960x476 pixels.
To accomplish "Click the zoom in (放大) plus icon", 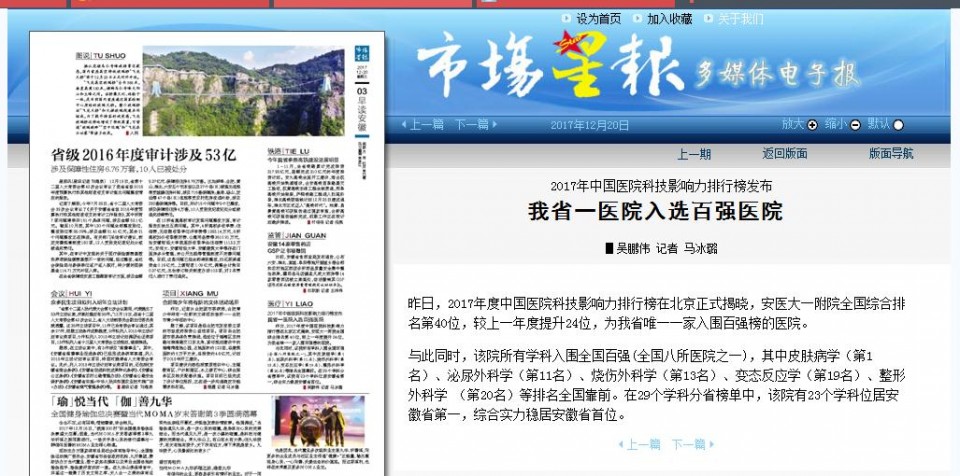I will coord(812,125).
